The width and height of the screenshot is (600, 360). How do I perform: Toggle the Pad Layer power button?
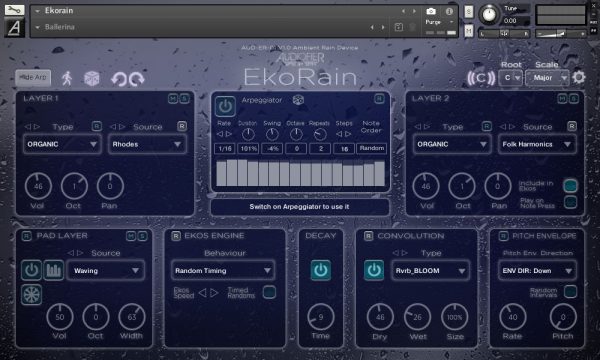point(31,270)
